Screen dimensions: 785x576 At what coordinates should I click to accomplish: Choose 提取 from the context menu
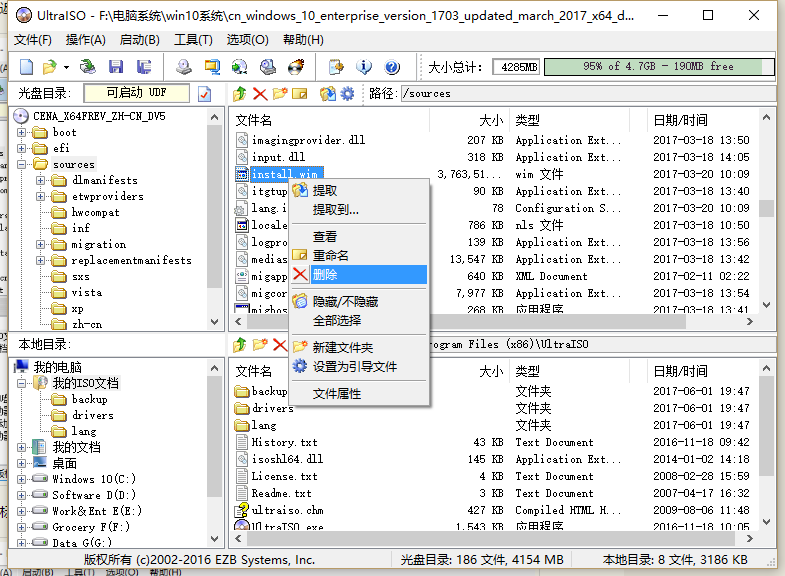click(x=359, y=191)
